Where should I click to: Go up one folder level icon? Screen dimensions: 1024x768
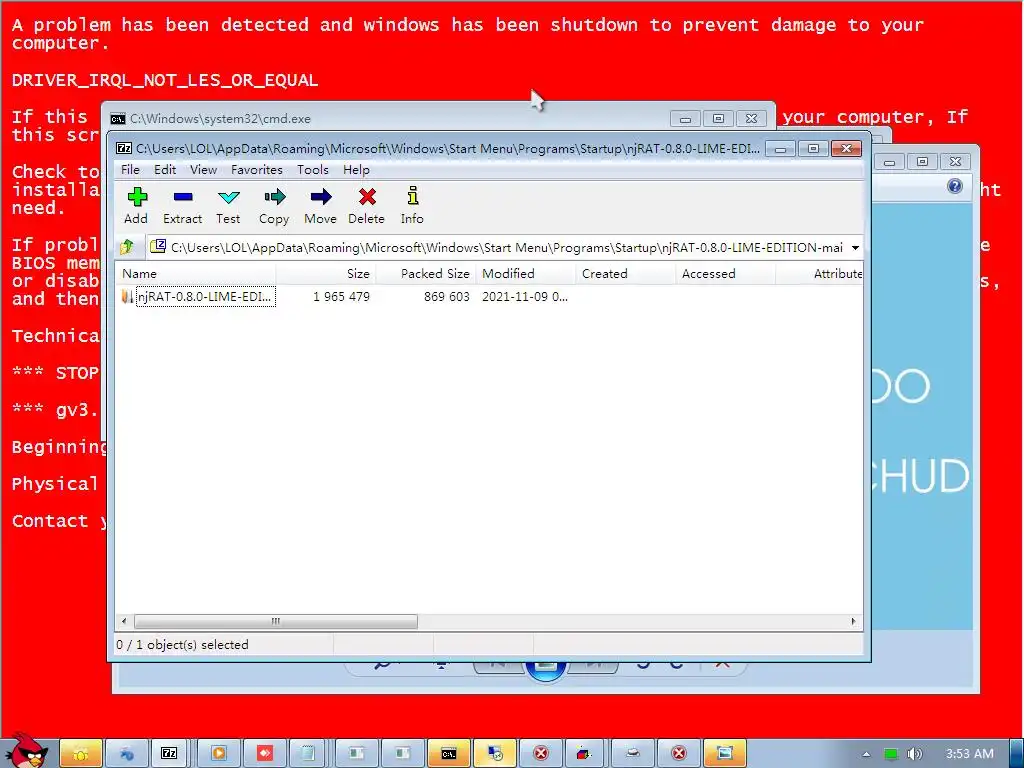(127, 247)
